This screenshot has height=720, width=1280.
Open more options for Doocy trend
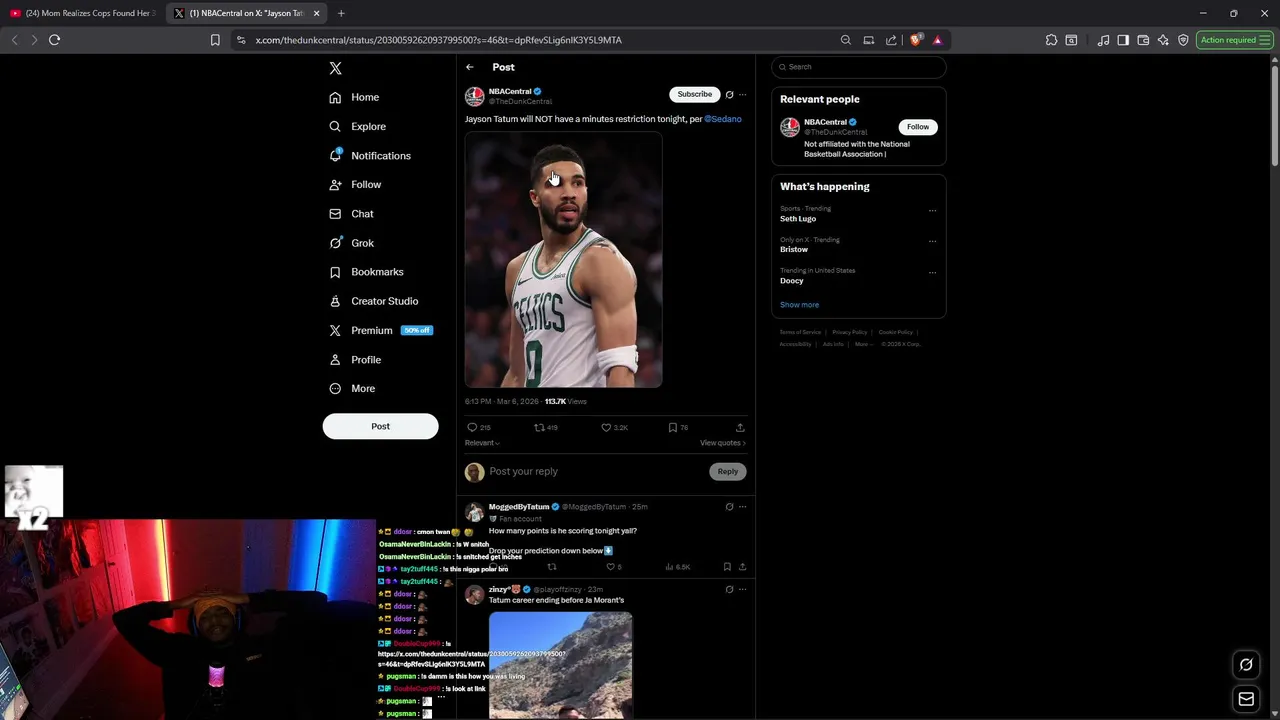(x=932, y=272)
